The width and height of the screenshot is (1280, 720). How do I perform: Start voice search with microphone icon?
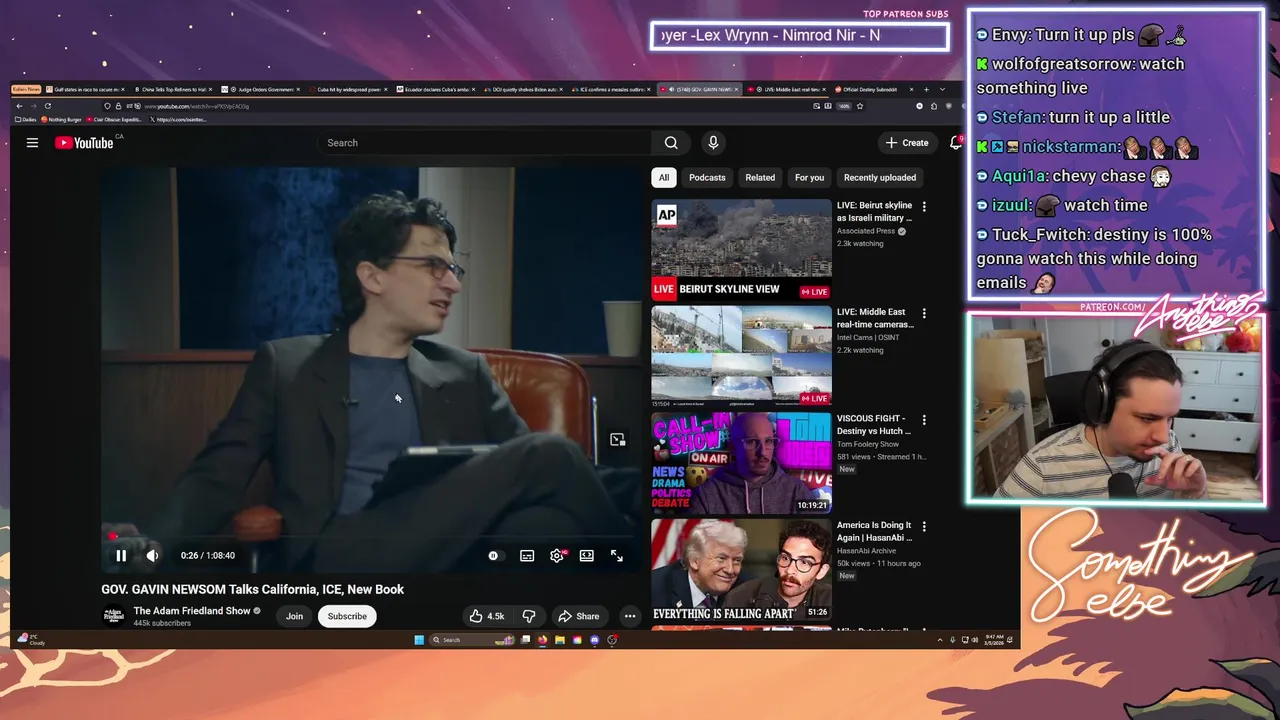tap(713, 143)
